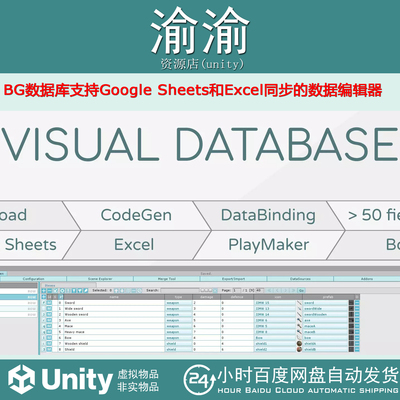Click the blue end-of-row button for Bow
Image resolution: width=400 pixels, height=400 pixels.
[x=357, y=338]
